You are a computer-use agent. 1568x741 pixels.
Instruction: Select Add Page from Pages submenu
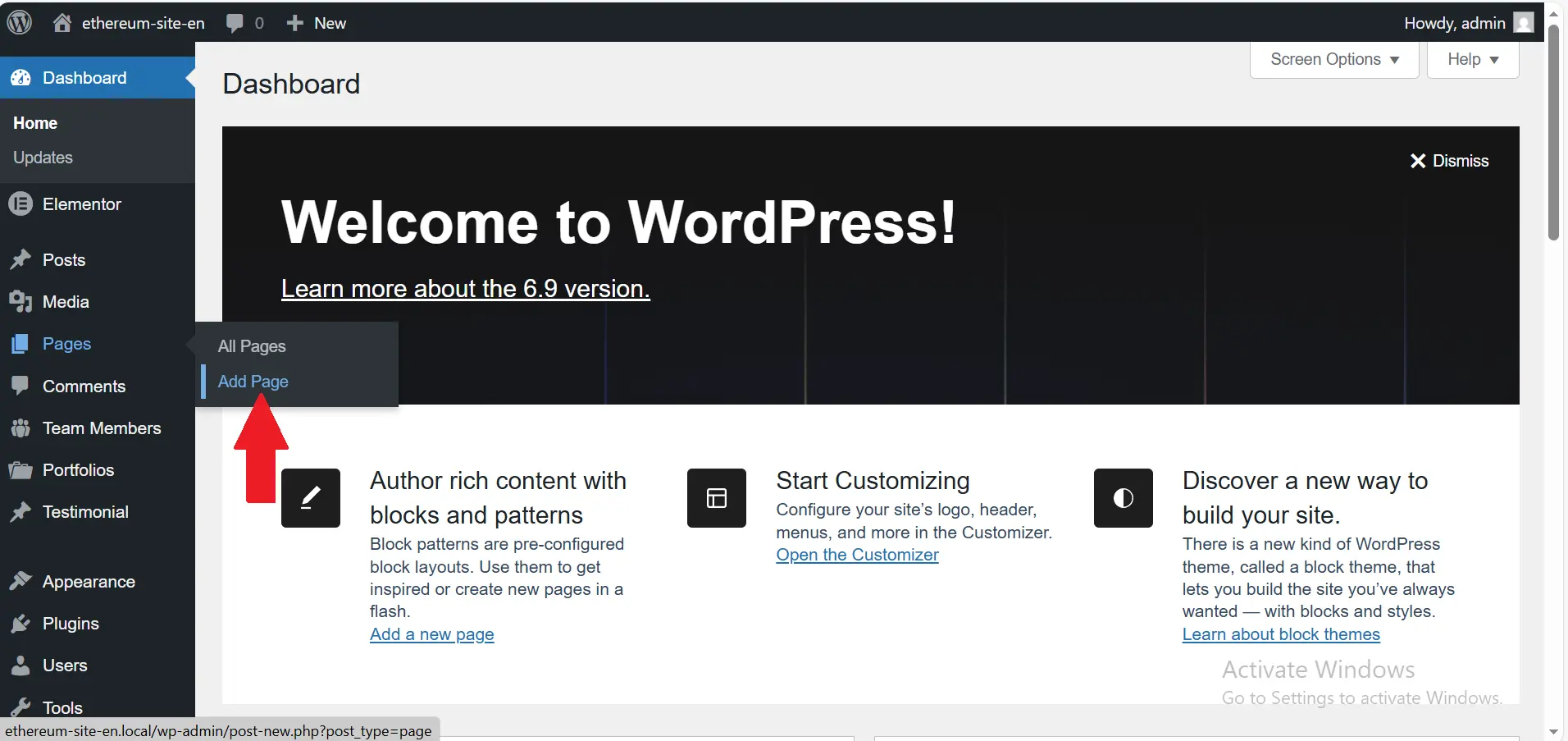(x=253, y=382)
